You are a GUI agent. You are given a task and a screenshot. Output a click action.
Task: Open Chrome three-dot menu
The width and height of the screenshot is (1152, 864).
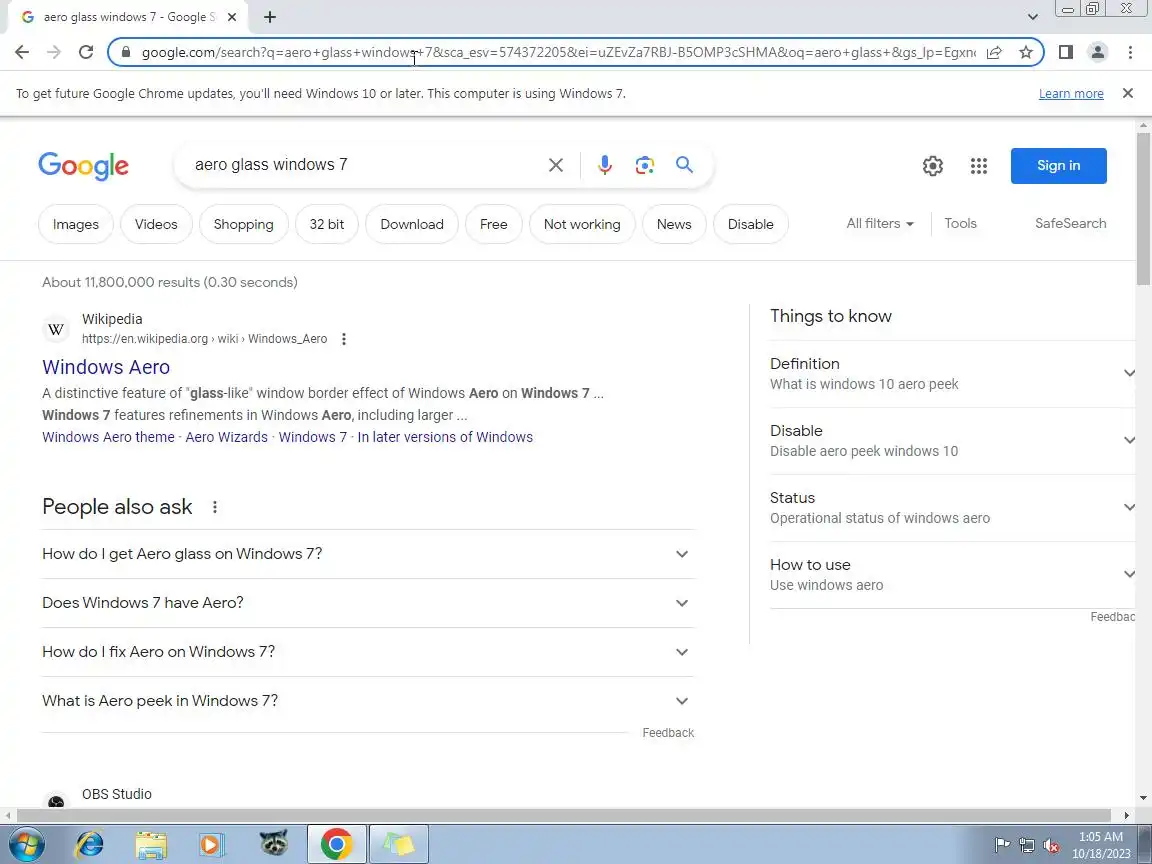click(1130, 52)
